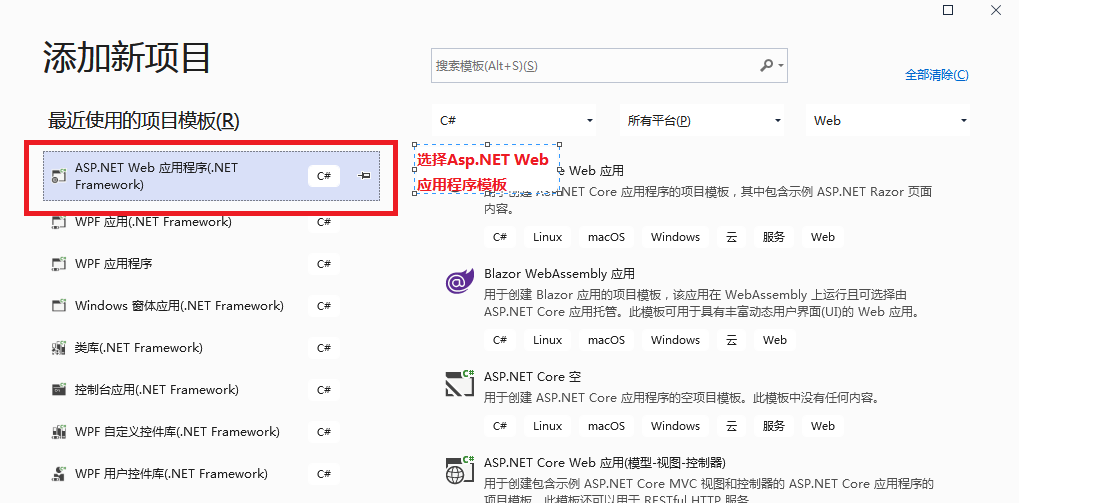Select ASP.NET Core Web 应用(模型-视图-控制器) template

[x=604, y=463]
